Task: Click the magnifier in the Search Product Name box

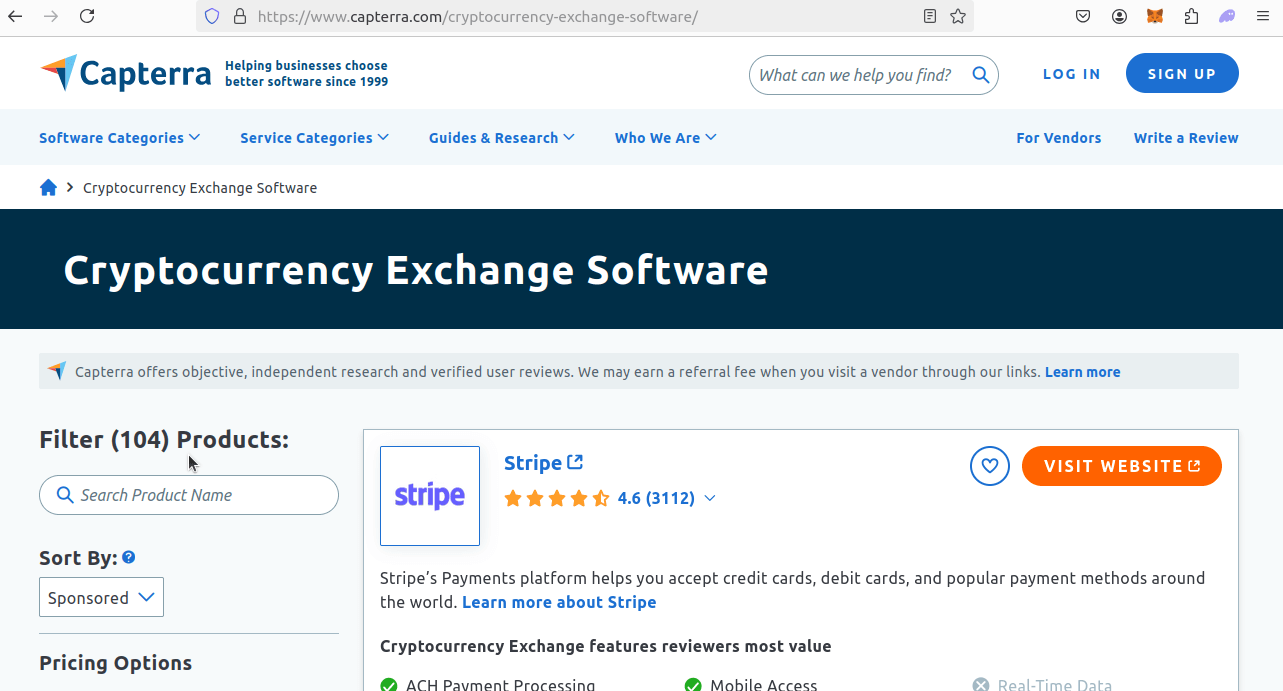Action: tap(65, 495)
